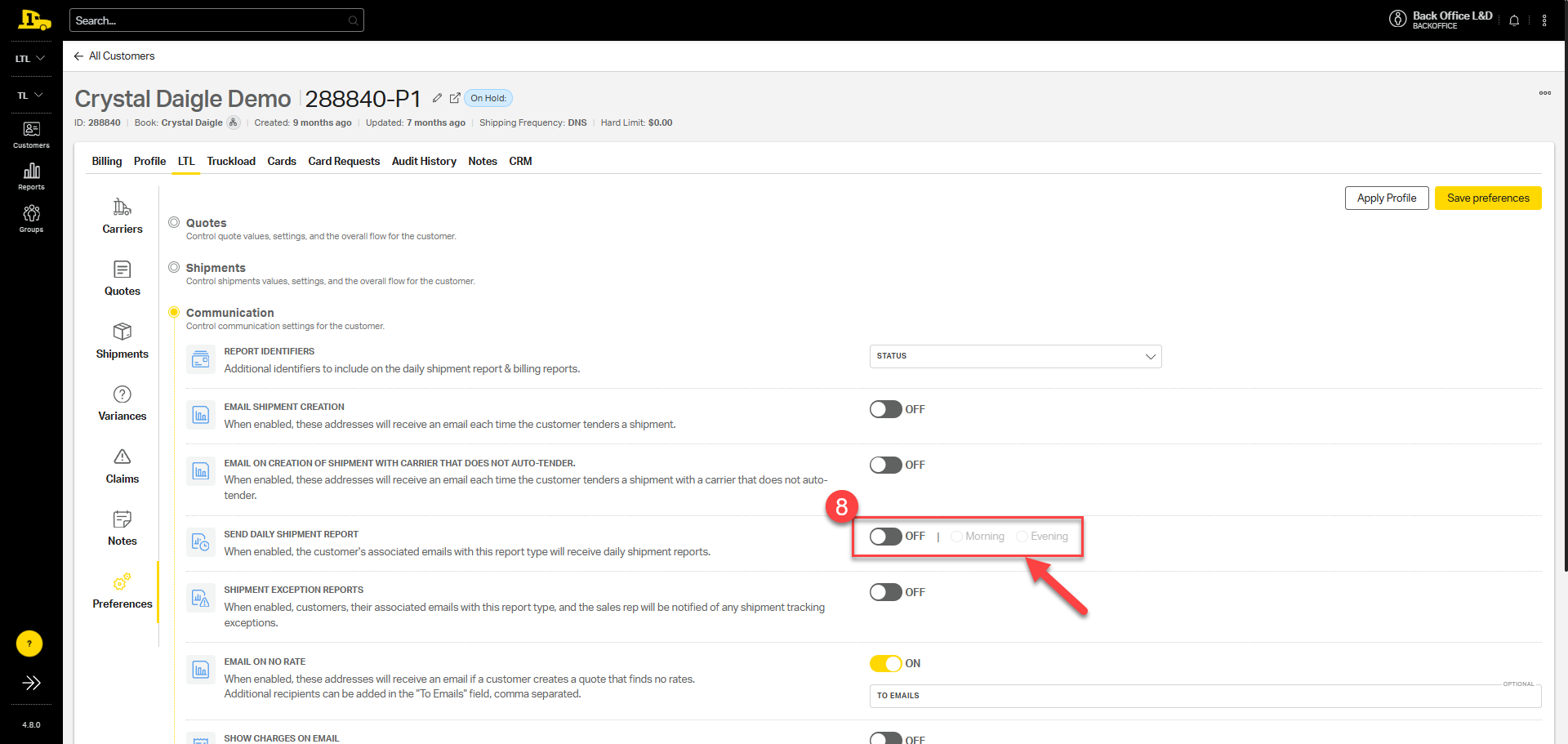Switch to the Notes tab

483,161
